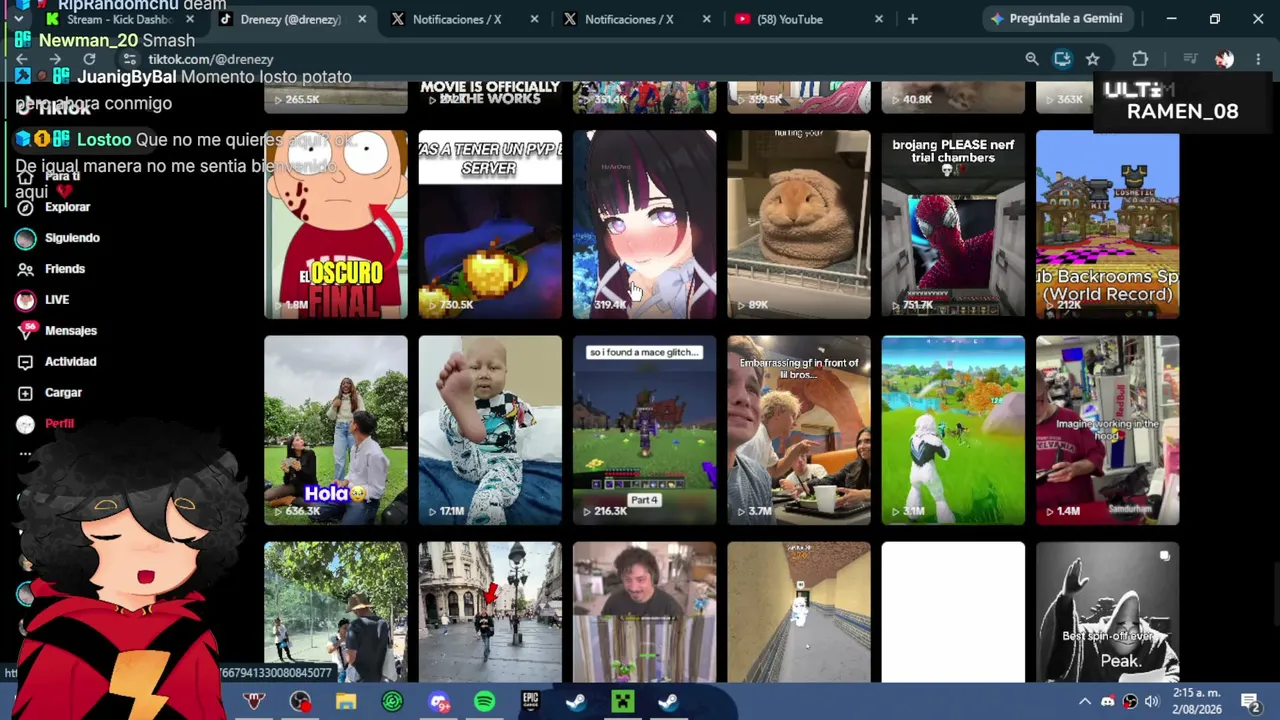
Task: Switch to the (58) YouTube tab
Action: (x=806, y=19)
